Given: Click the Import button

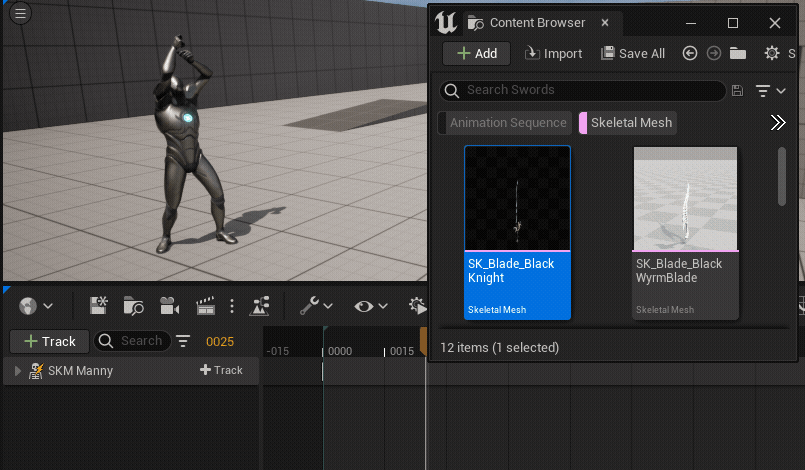Looking at the screenshot, I should (553, 53).
